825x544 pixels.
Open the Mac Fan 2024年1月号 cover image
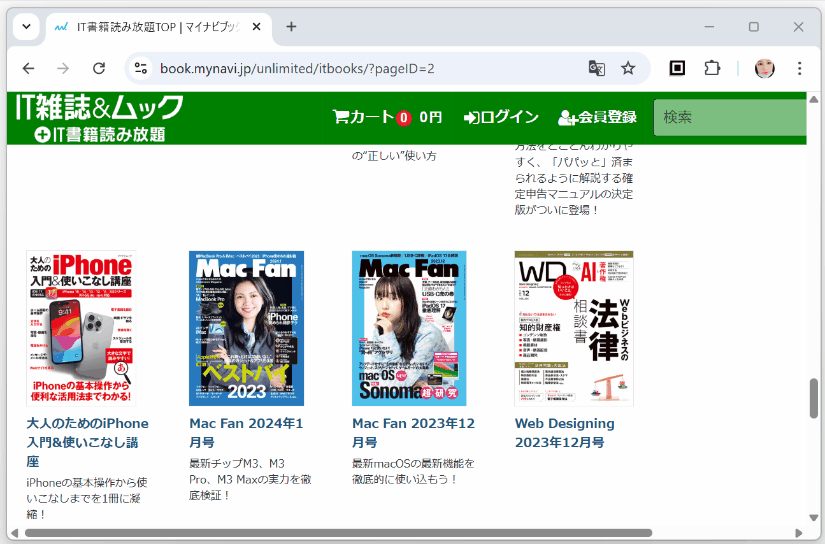[x=246, y=328]
